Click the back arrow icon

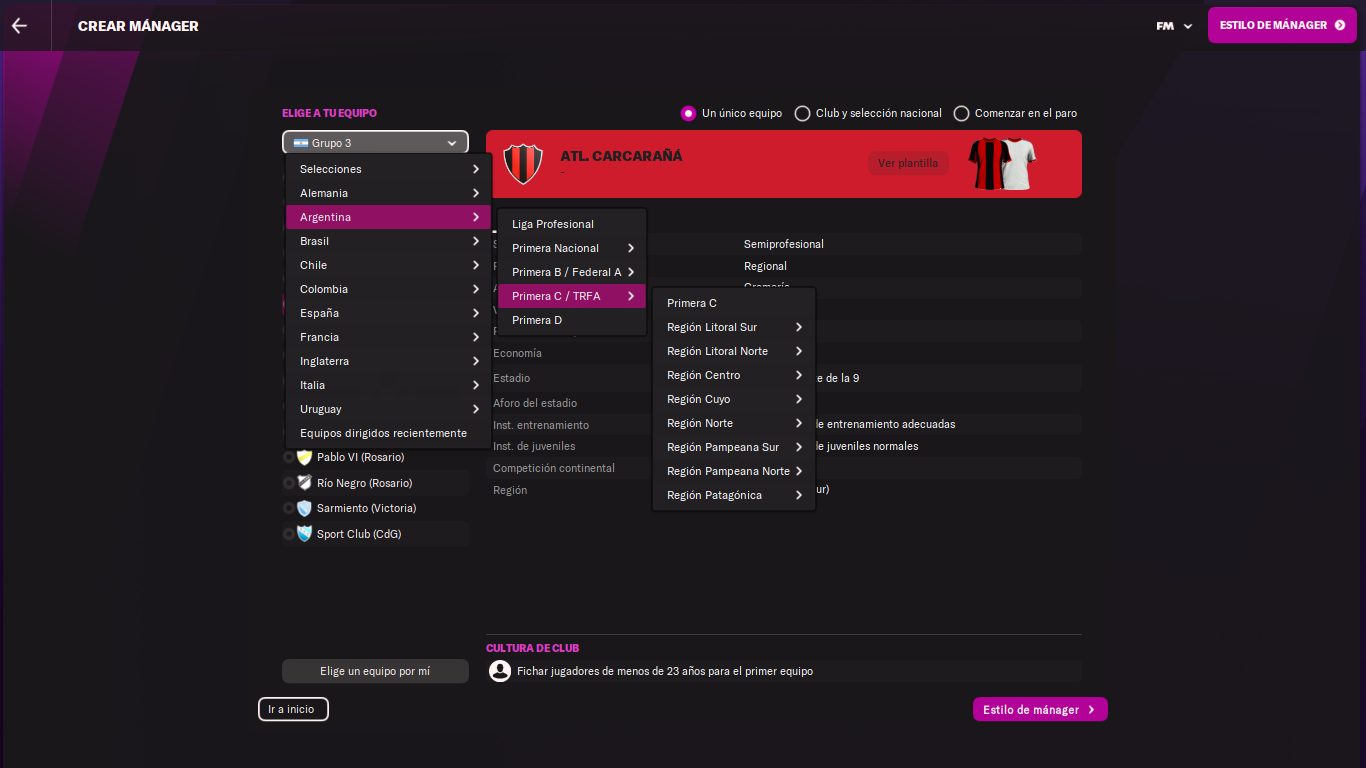coord(19,26)
